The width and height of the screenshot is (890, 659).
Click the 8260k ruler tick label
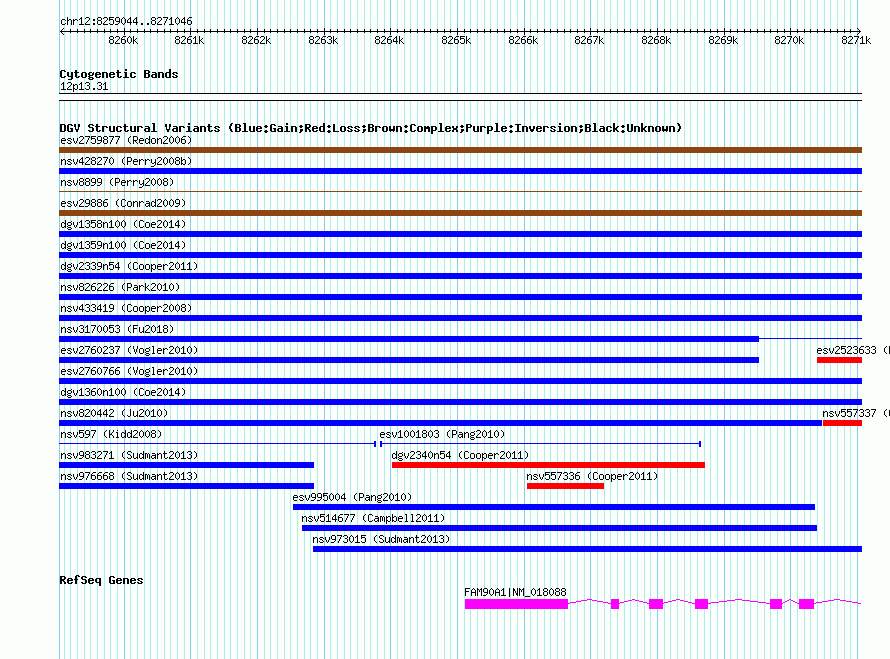123,40
